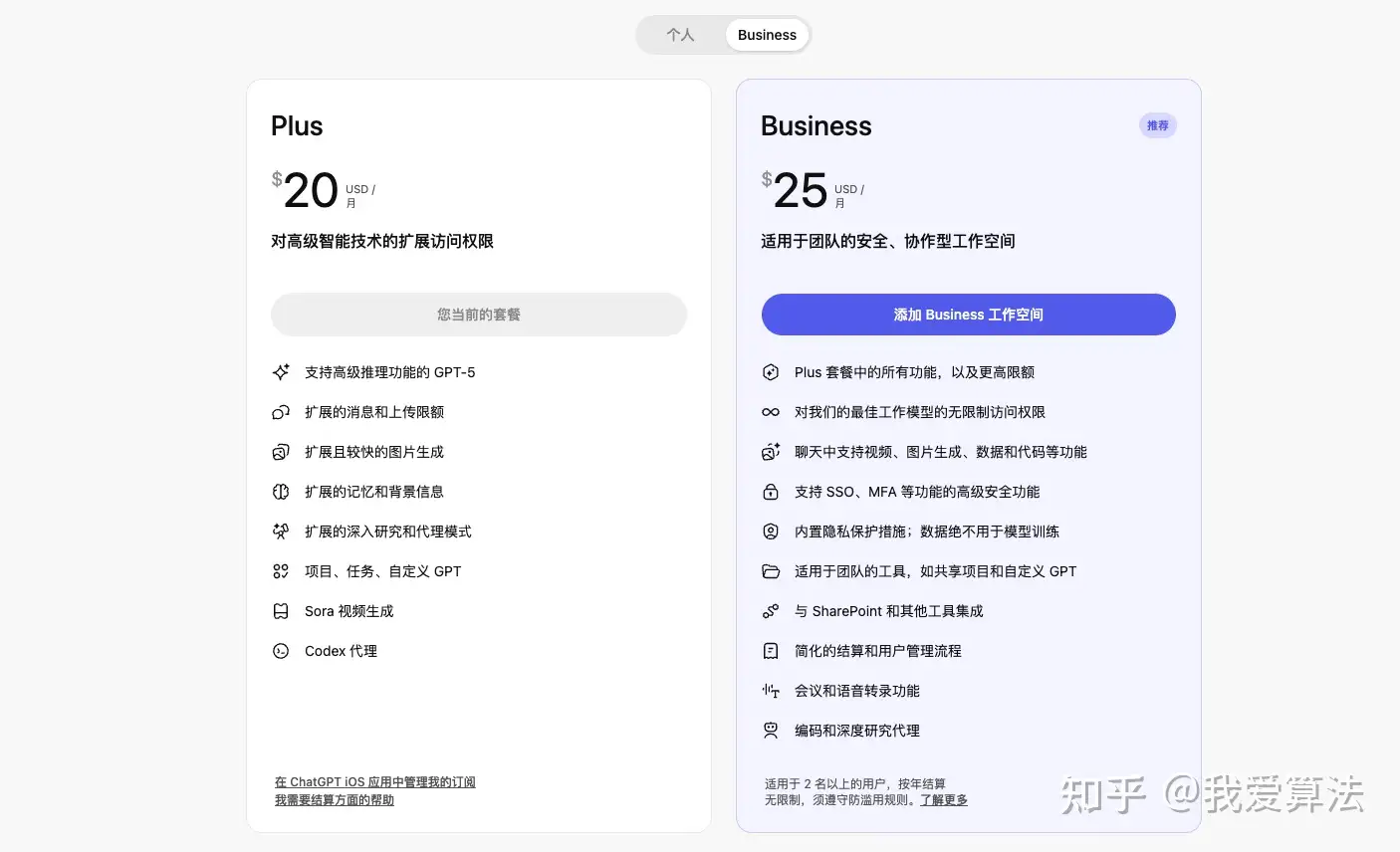This screenshot has width=1400, height=852.
Task: Click the chat bubbles icon for 扩展的消息和上传限额
Action: (281, 412)
